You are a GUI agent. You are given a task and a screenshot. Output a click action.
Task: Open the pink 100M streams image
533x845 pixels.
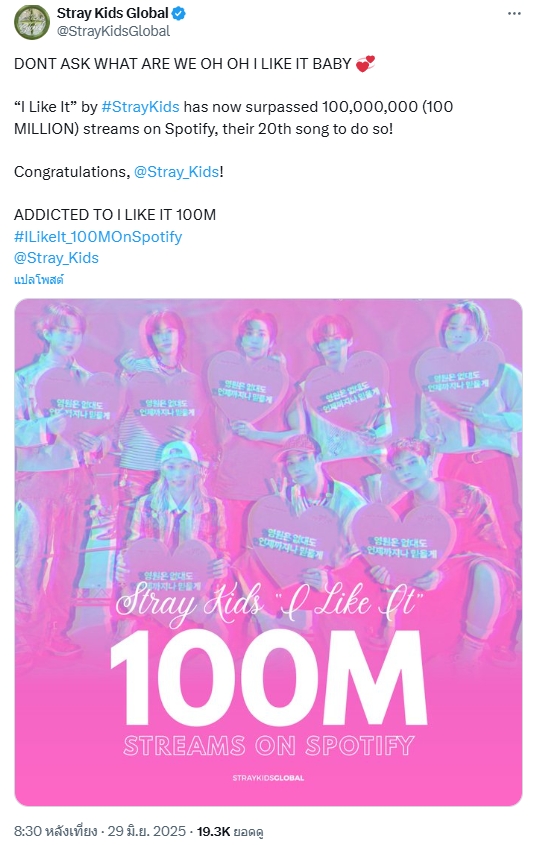click(x=268, y=552)
